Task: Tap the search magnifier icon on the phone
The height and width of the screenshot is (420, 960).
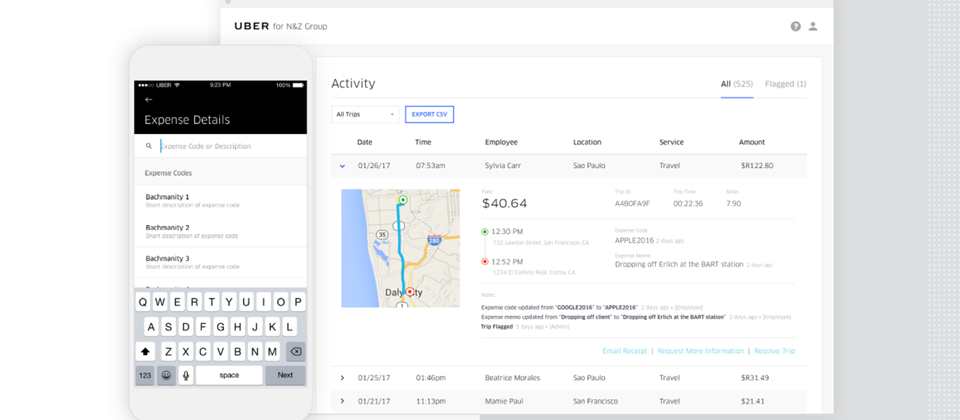Action: (x=149, y=146)
